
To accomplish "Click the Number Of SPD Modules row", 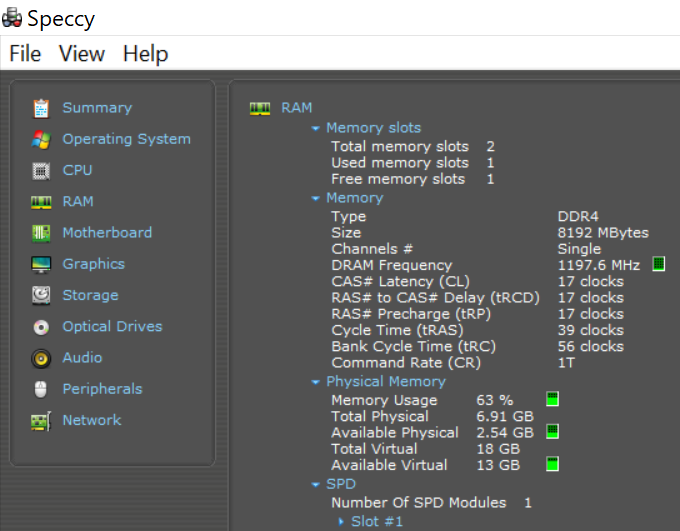I will click(431, 503).
